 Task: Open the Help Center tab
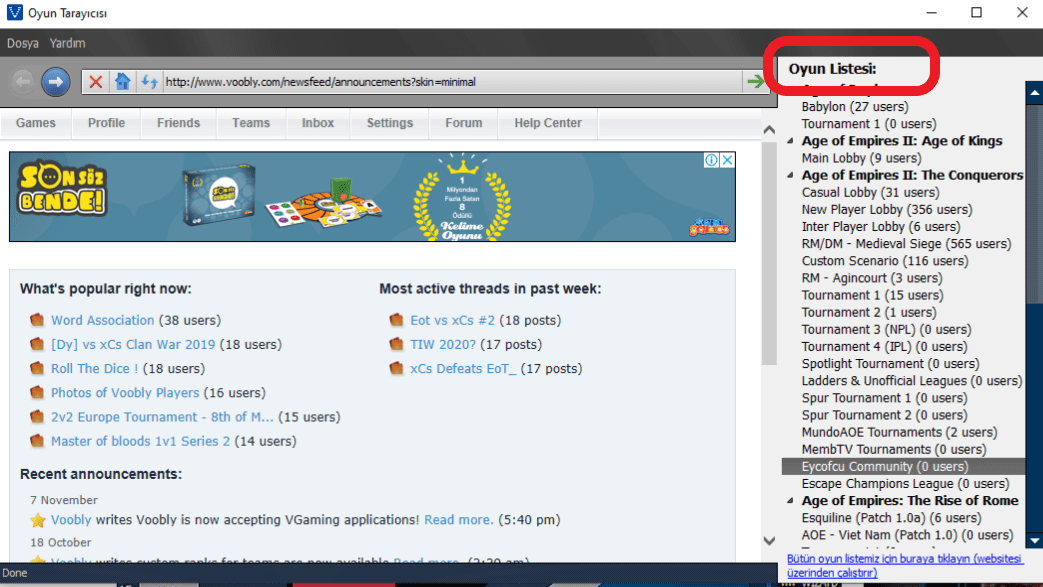(548, 123)
